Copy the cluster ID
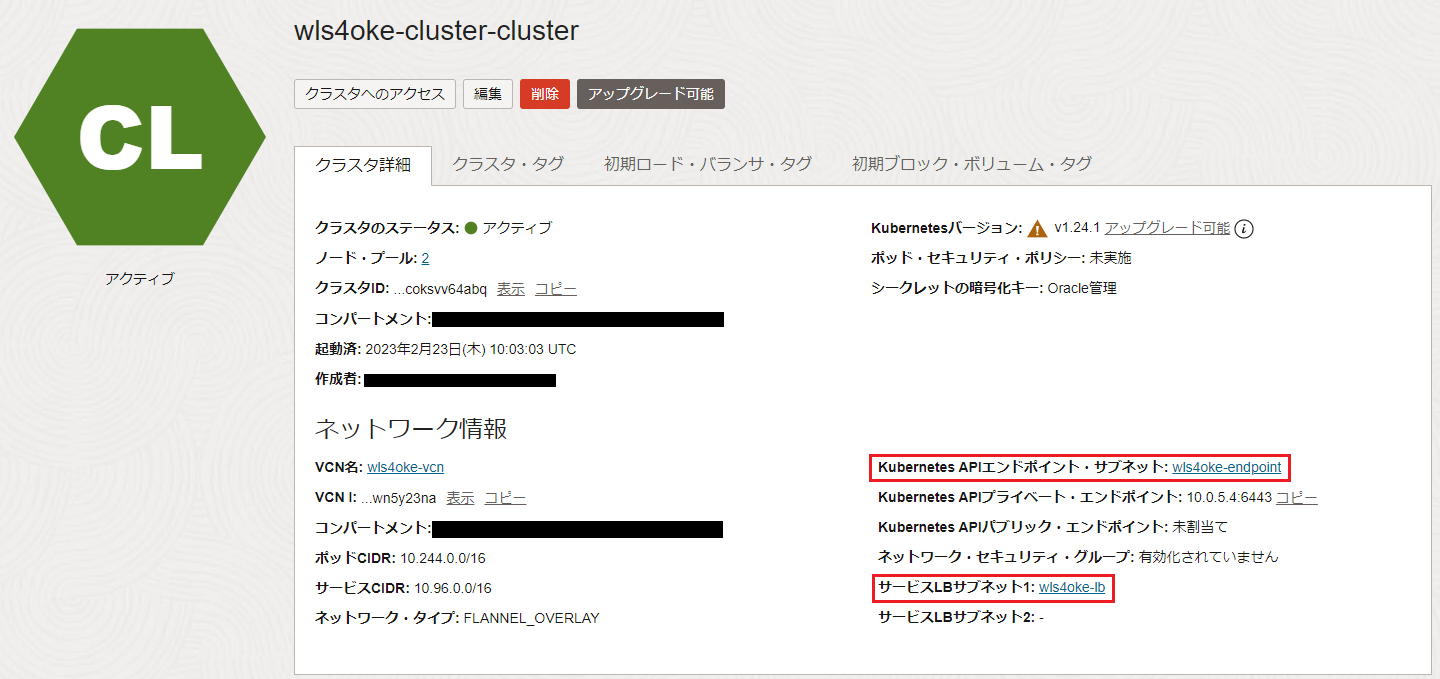Viewport: 1440px width, 679px height. pyautogui.click(x=556, y=289)
